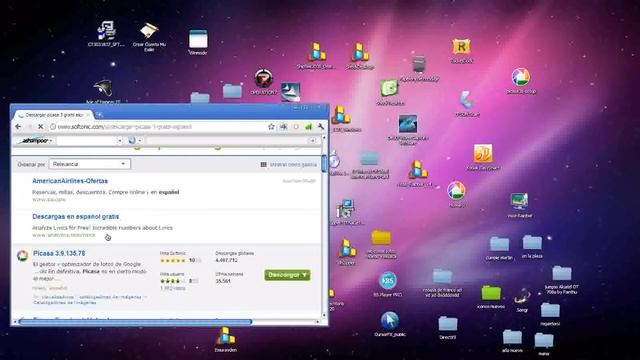Click the horizontal scrollbar in Chrome

coord(135,322)
